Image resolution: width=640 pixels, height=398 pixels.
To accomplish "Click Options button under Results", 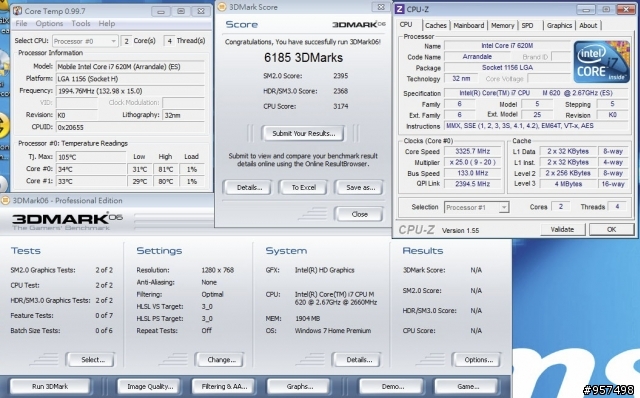I will click(478, 360).
